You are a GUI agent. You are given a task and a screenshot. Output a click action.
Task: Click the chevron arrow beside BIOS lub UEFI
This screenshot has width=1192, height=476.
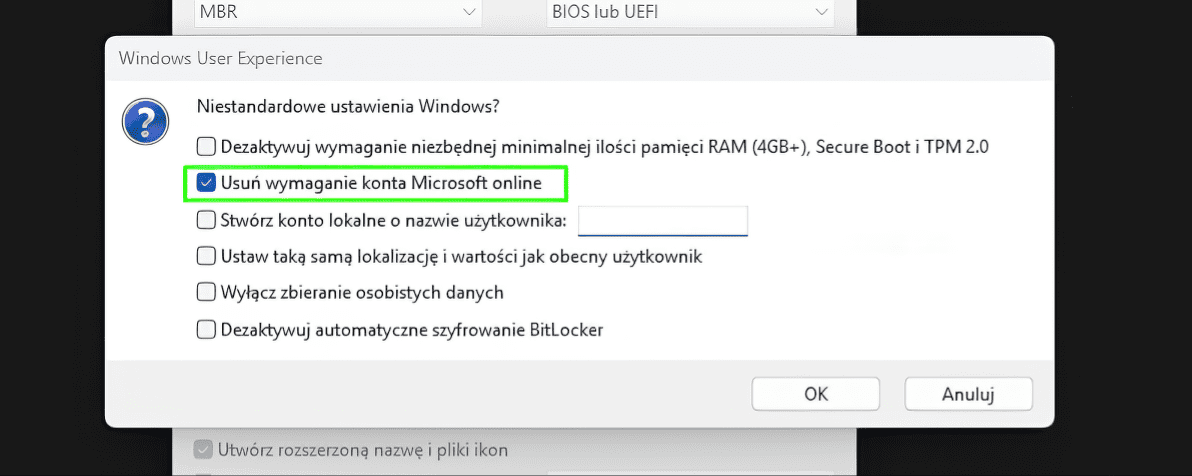tap(821, 13)
